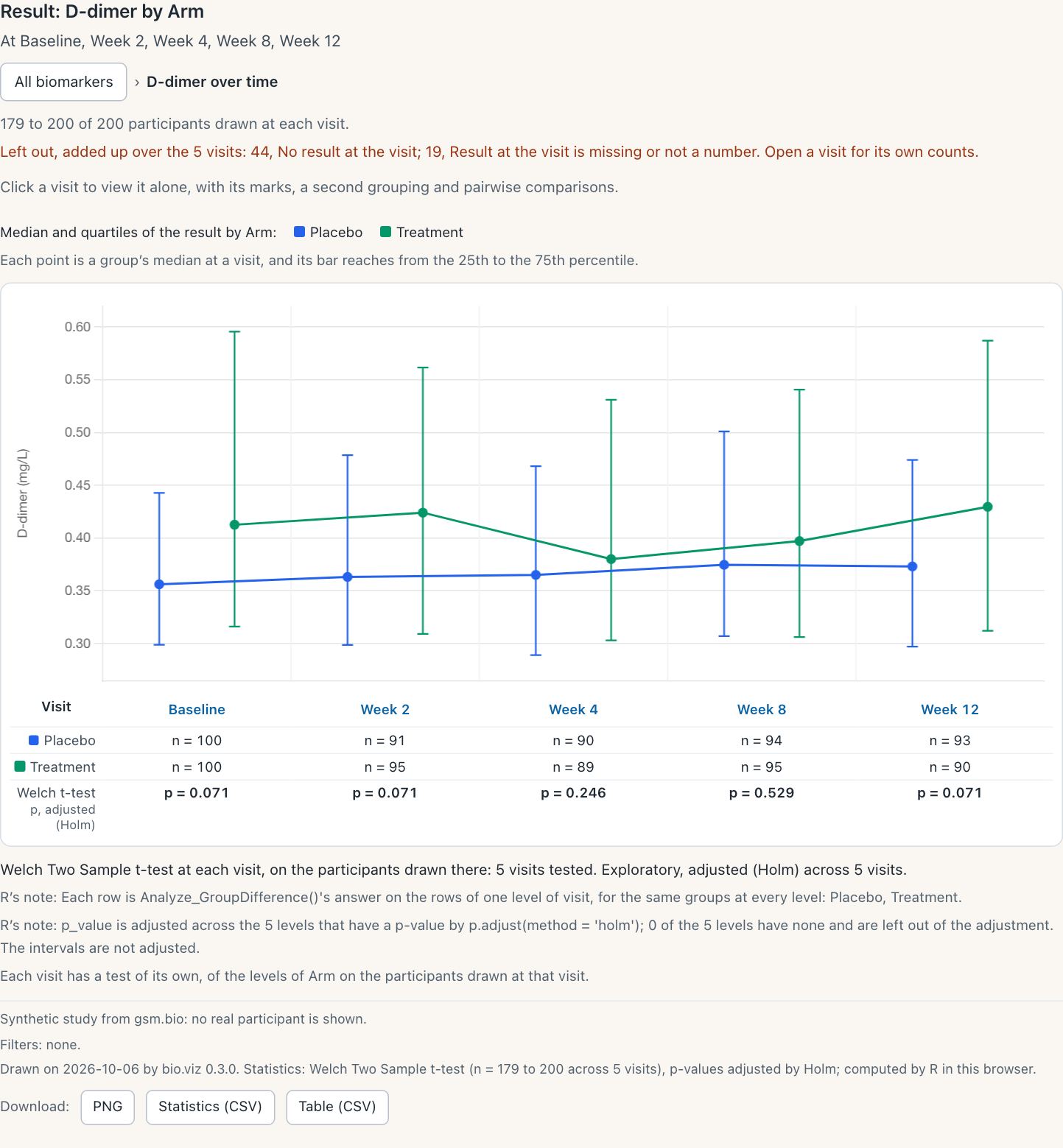Click the blue Placebo legend swatch
Image resolution: width=1063 pixels, height=1148 pixels.
click(299, 232)
